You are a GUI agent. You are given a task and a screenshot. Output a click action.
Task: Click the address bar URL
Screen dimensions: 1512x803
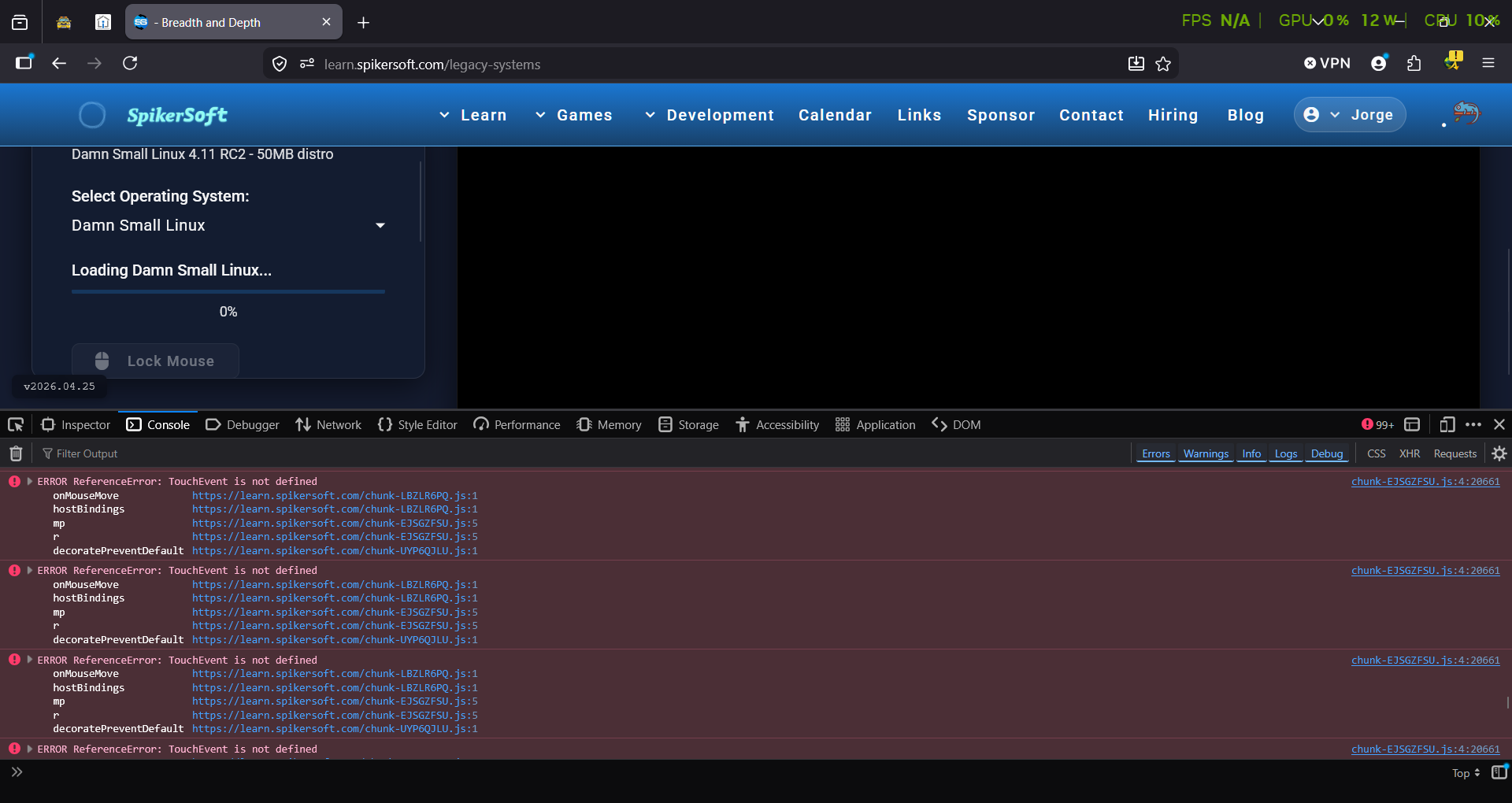(x=432, y=65)
